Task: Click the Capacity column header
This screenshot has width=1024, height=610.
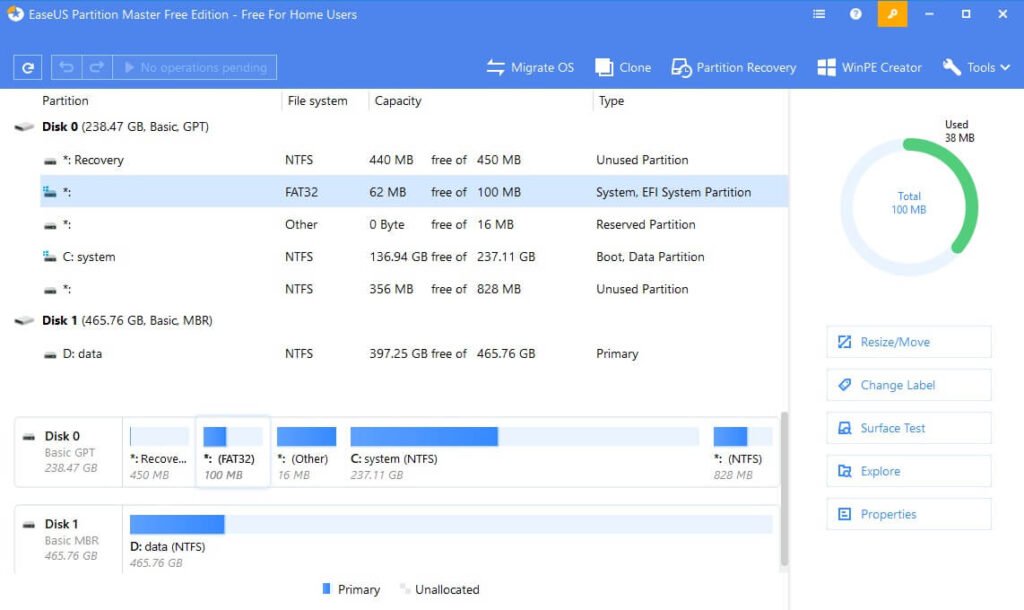Action: pyautogui.click(x=398, y=101)
